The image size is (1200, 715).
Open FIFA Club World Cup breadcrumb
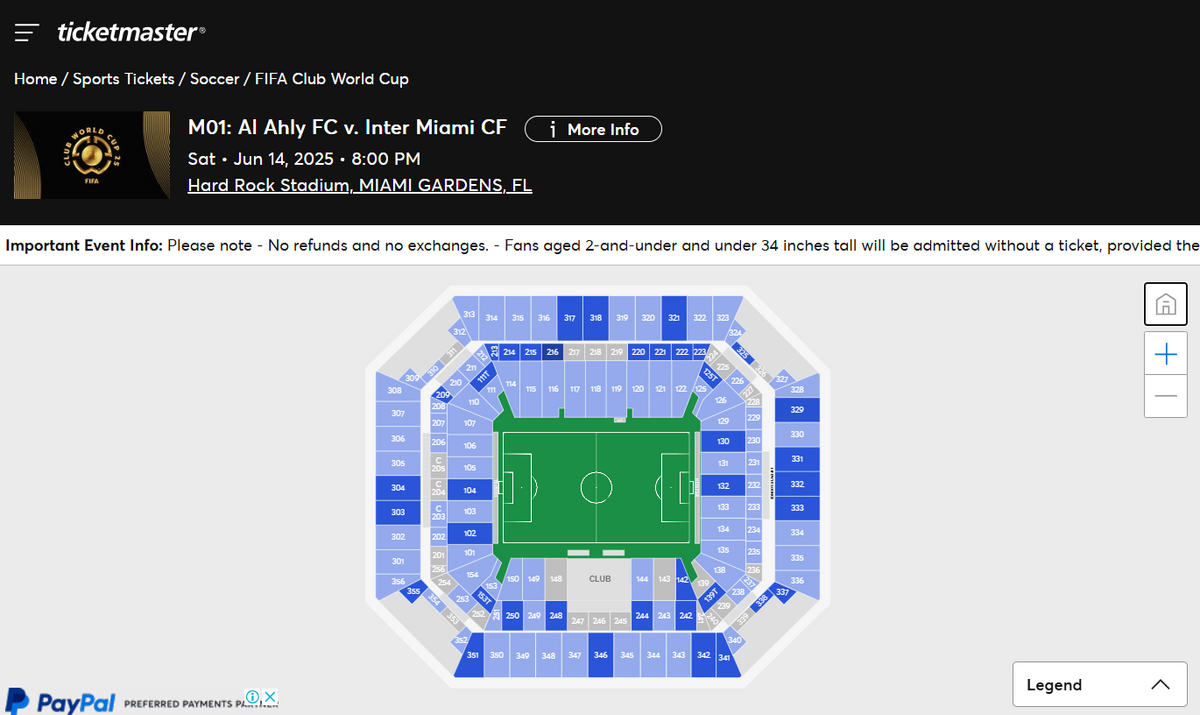point(332,79)
